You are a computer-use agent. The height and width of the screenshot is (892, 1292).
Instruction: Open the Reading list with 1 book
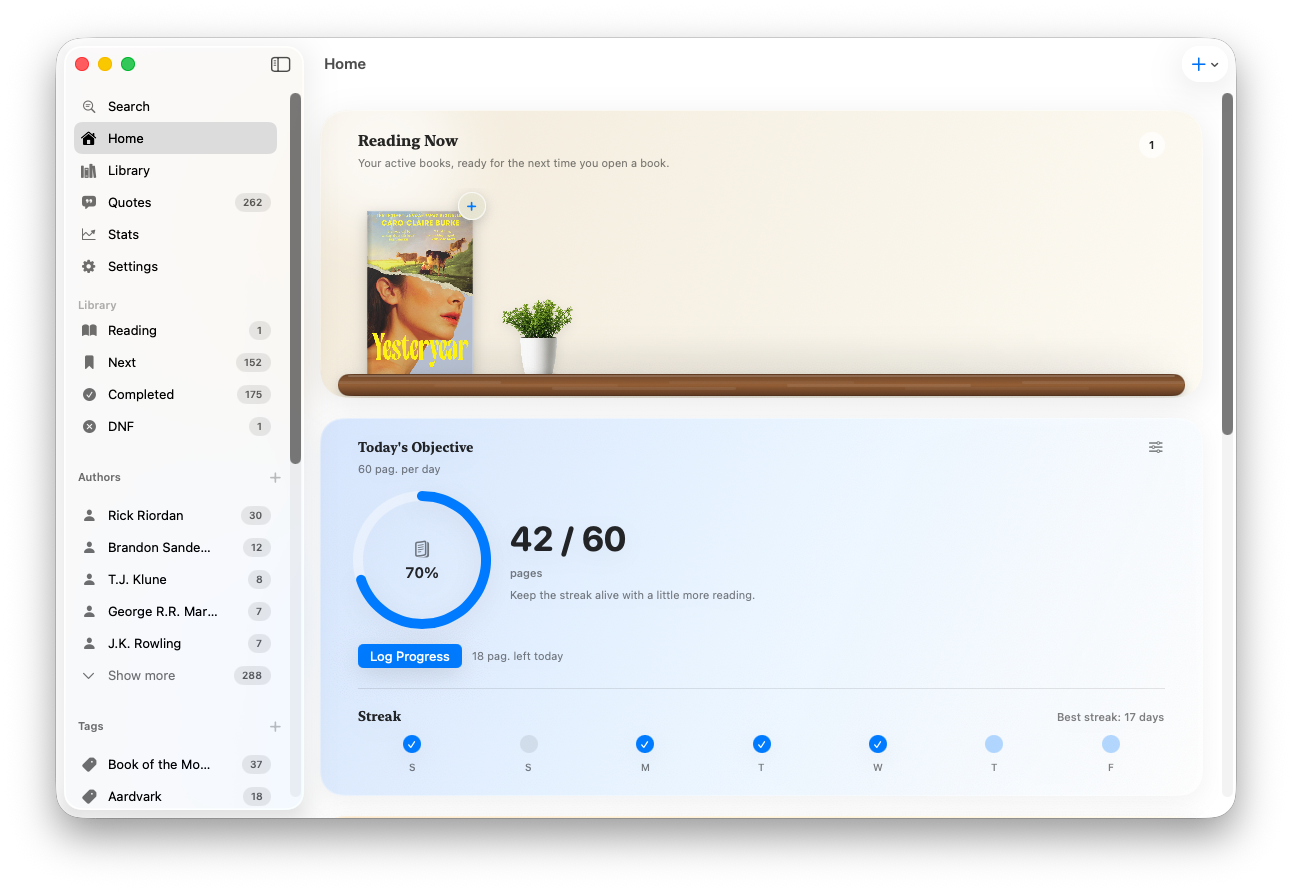pos(175,330)
